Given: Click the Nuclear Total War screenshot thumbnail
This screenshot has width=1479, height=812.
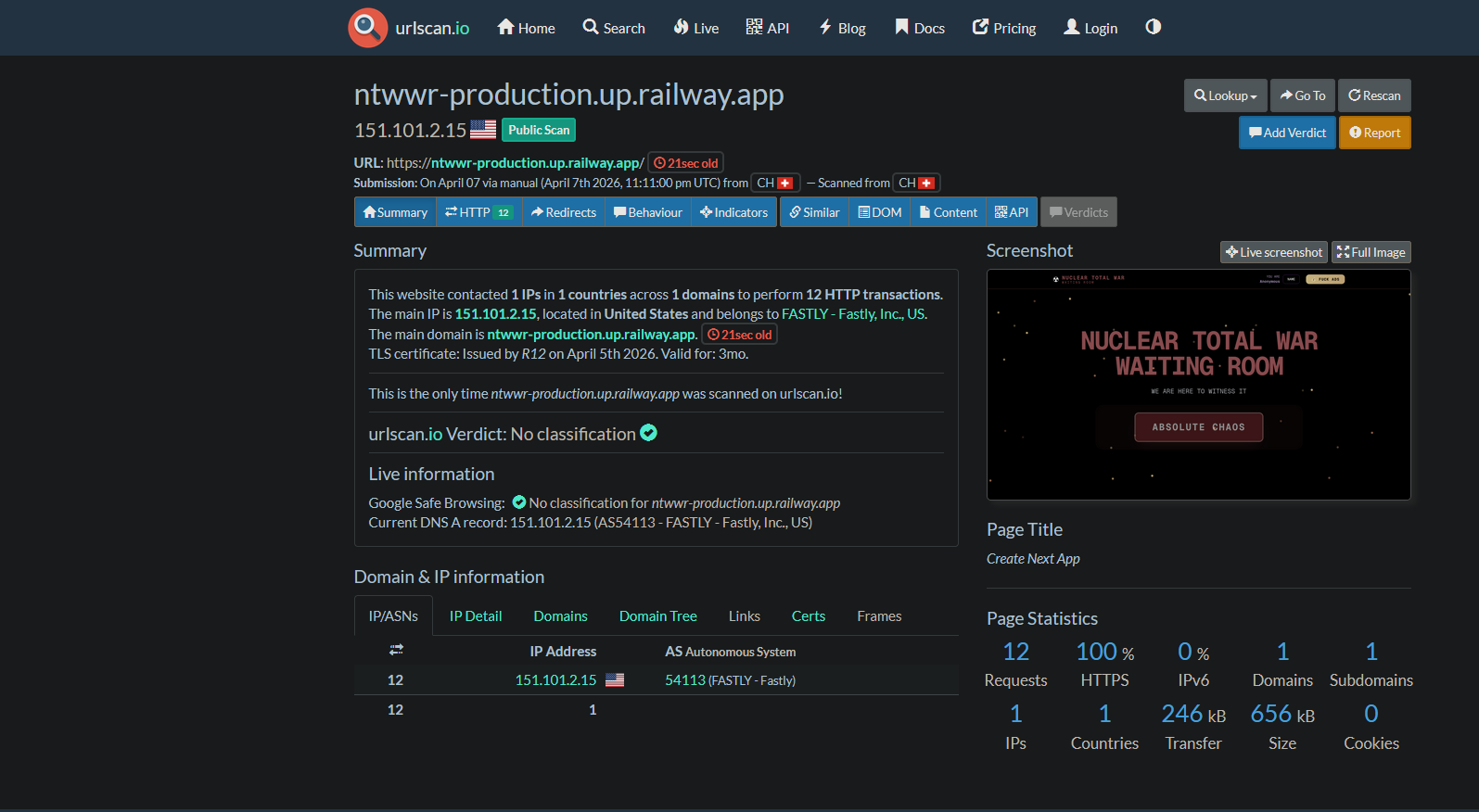Looking at the screenshot, I should coord(1199,385).
